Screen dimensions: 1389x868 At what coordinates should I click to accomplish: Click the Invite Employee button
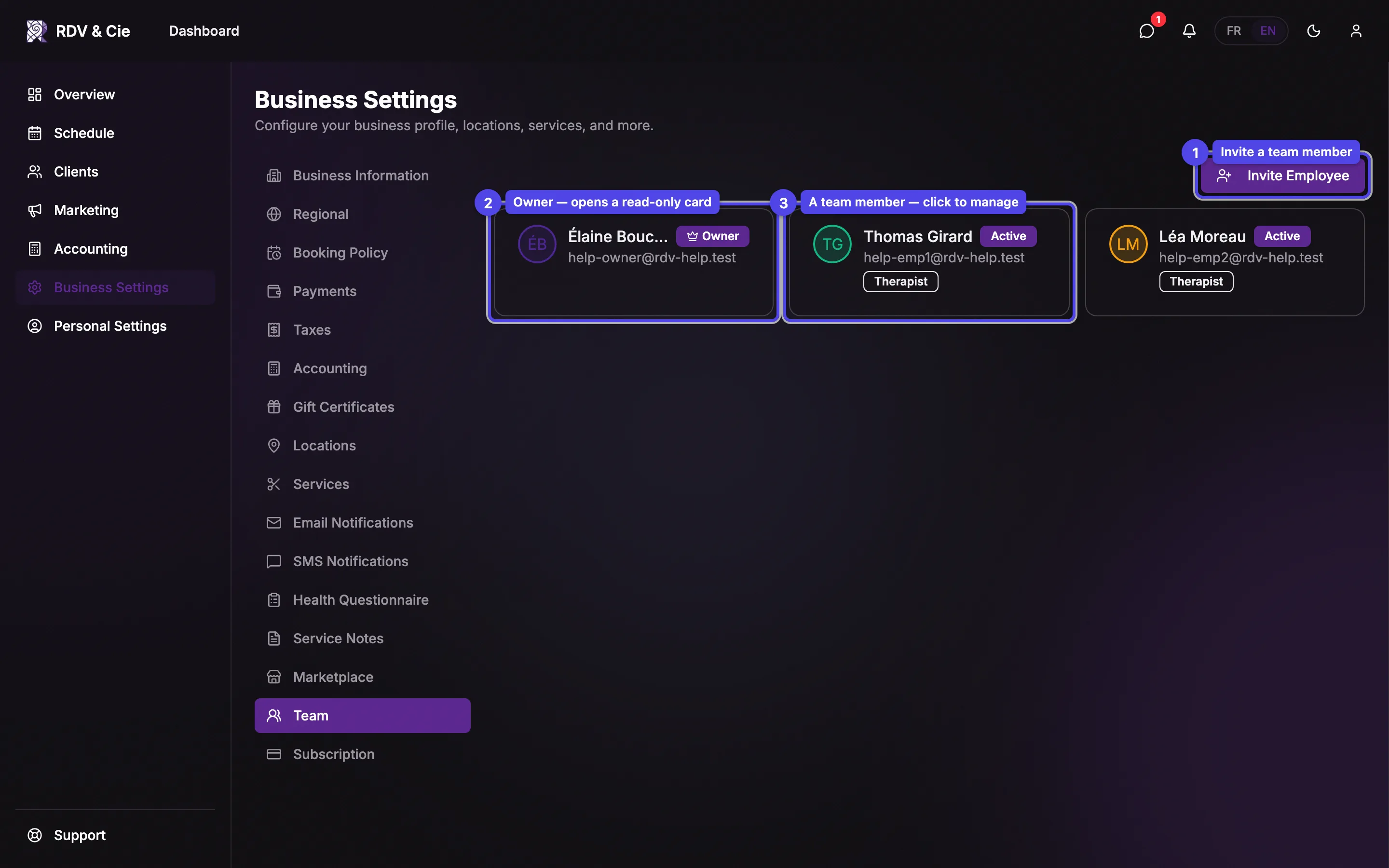[1283, 176]
